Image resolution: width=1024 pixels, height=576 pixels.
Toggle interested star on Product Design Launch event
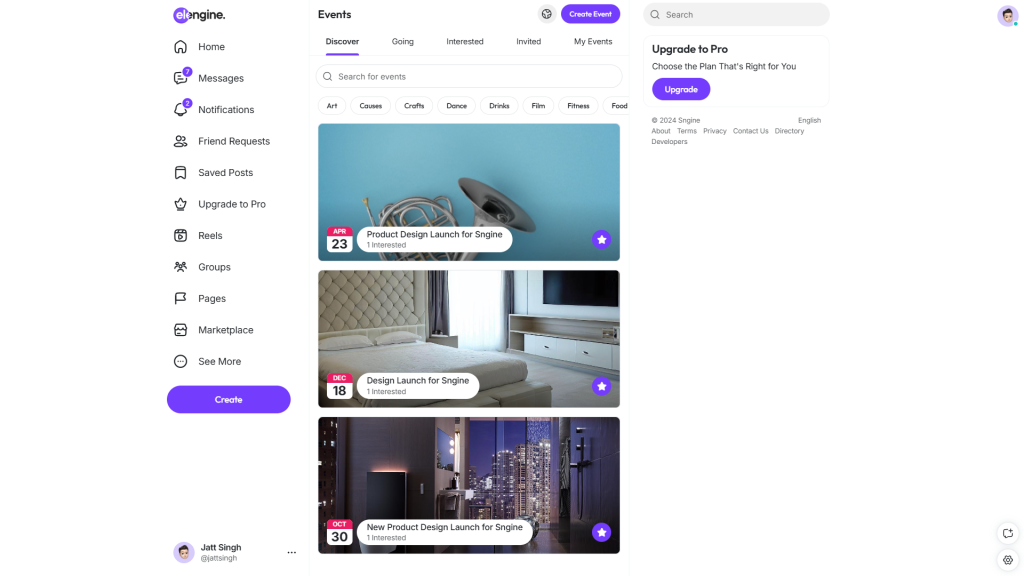coord(601,239)
